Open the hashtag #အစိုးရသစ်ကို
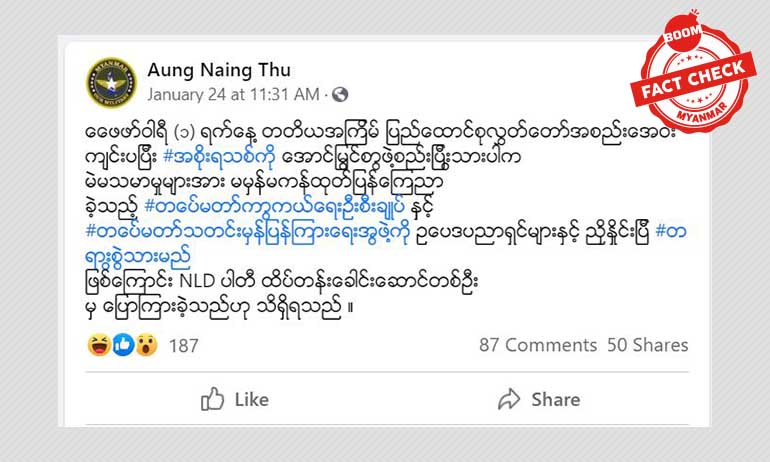The width and height of the screenshot is (770, 462). coord(219,157)
